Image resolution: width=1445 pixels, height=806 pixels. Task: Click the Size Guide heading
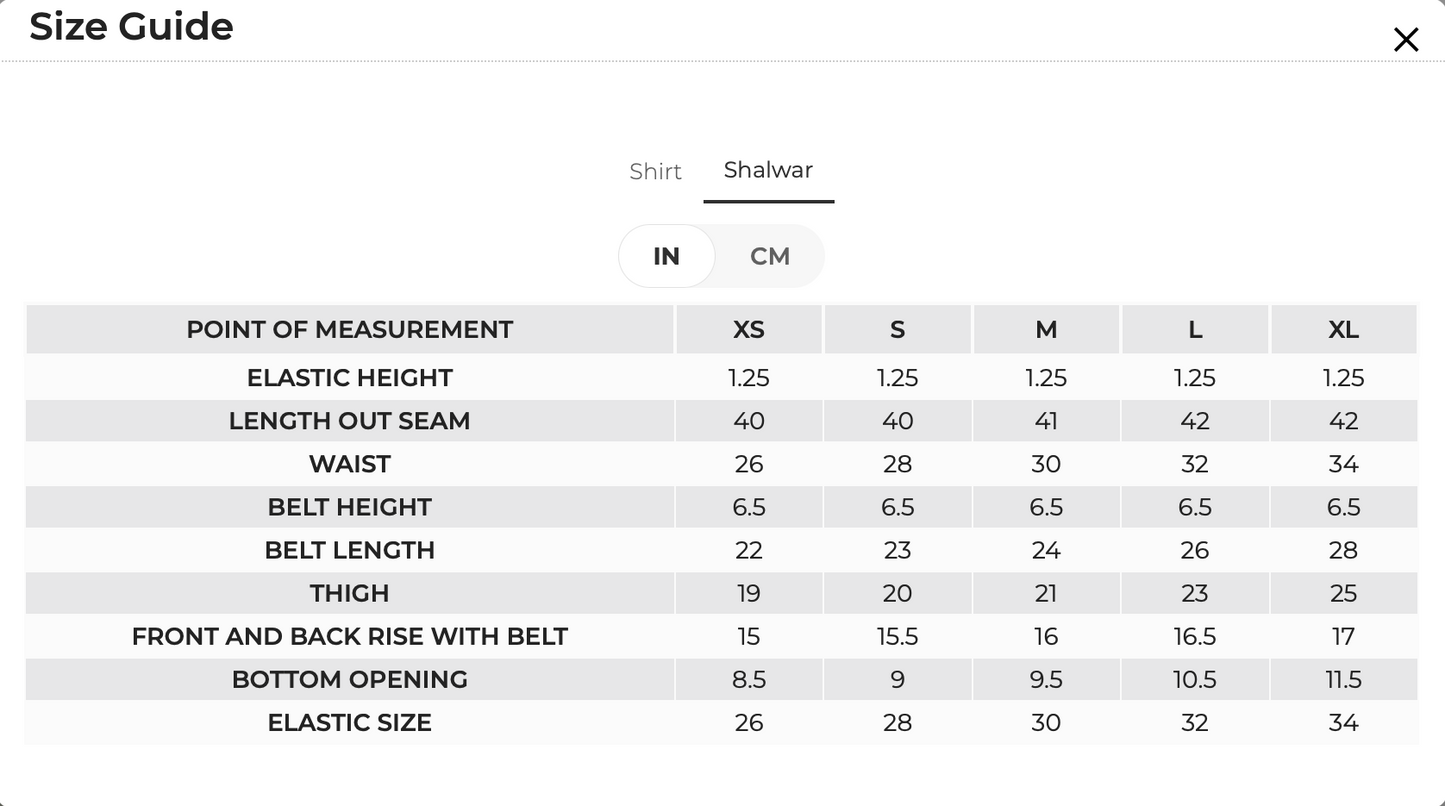coord(131,26)
